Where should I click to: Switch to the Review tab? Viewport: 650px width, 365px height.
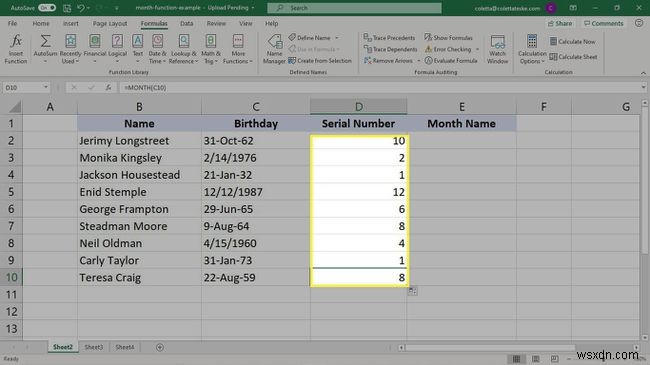[216, 24]
